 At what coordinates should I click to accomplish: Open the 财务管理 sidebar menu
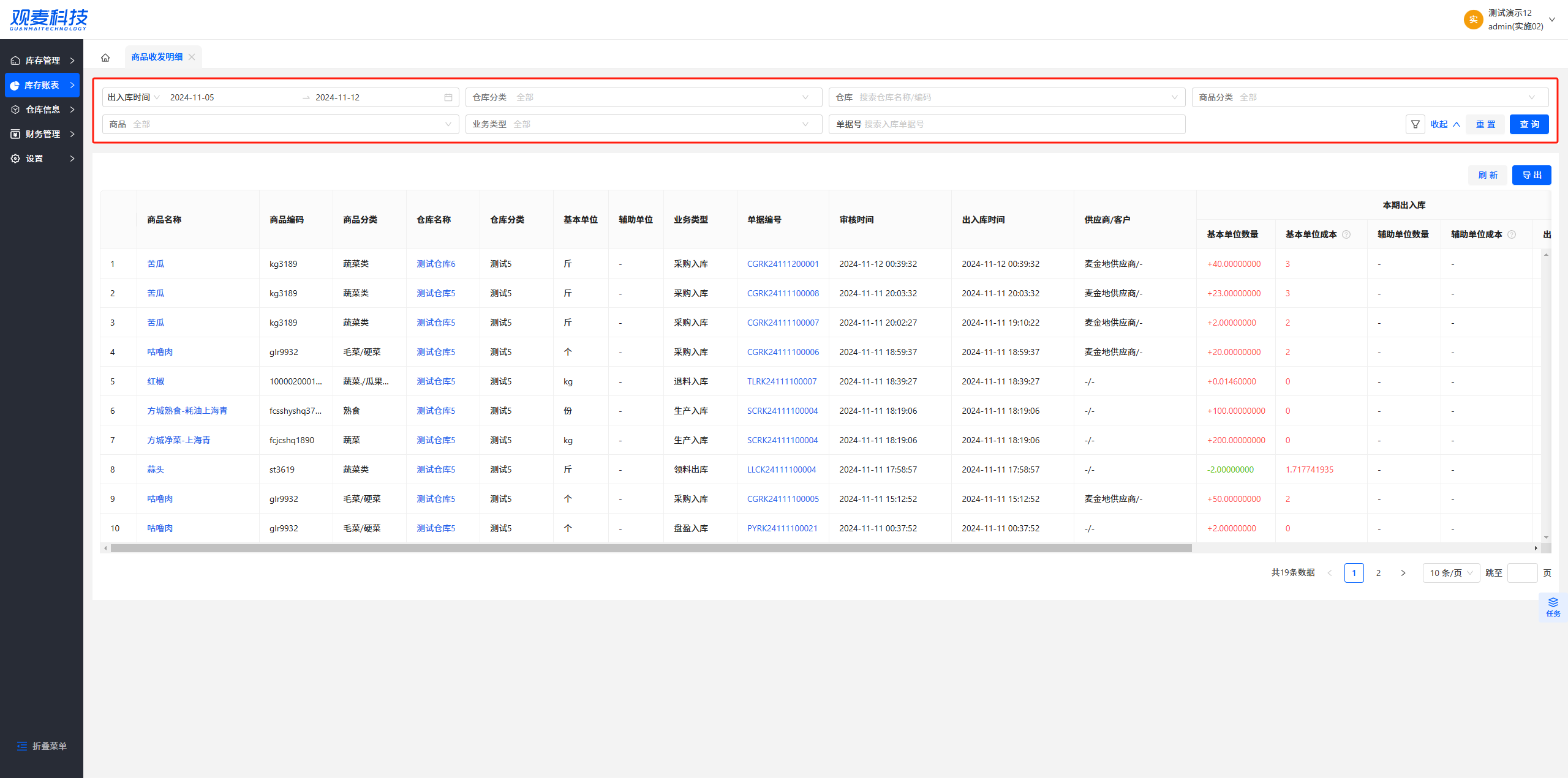(x=42, y=134)
